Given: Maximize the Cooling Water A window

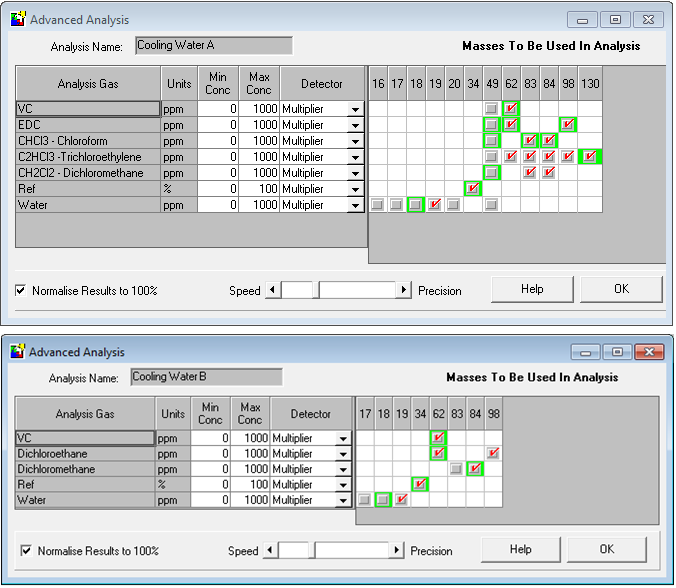Looking at the screenshot, I should [615, 20].
